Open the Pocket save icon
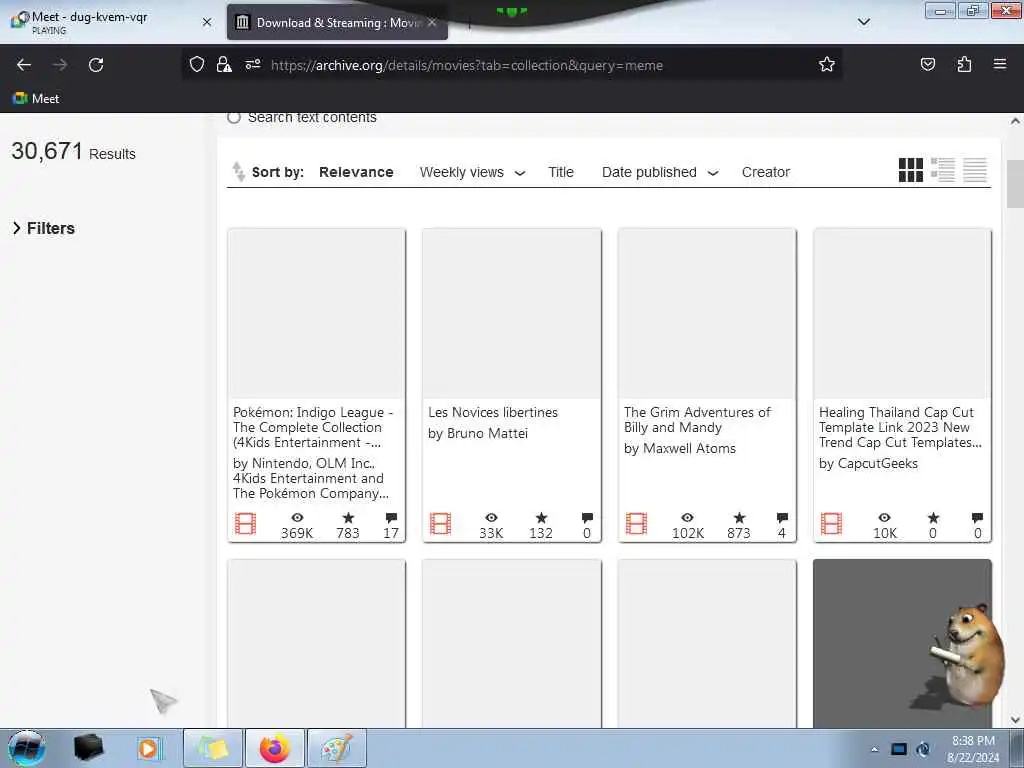Viewport: 1024px width, 768px height. point(927,64)
